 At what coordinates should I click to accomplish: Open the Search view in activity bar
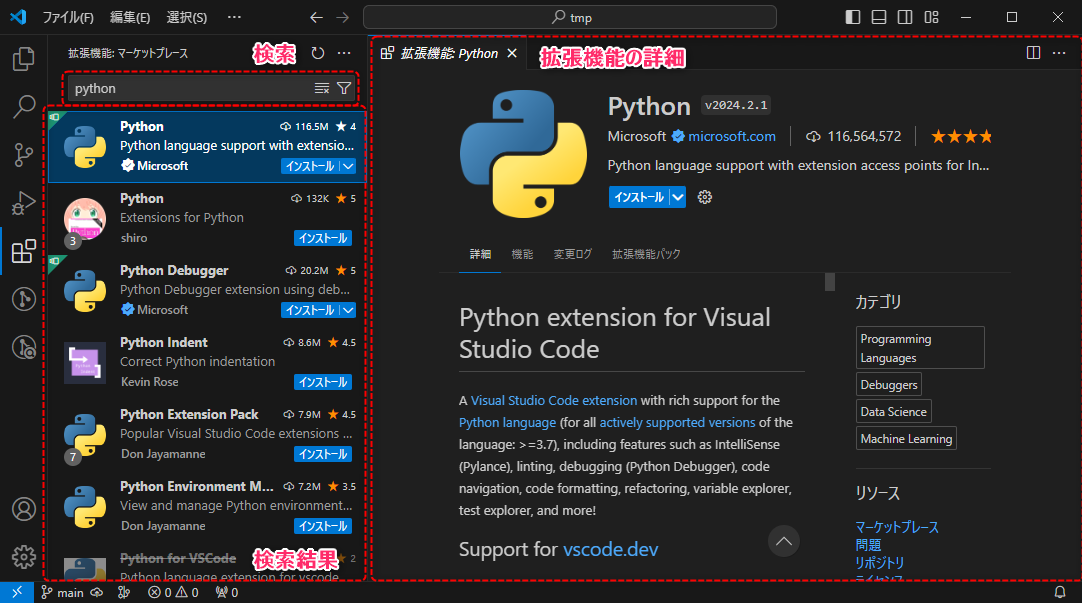23,107
